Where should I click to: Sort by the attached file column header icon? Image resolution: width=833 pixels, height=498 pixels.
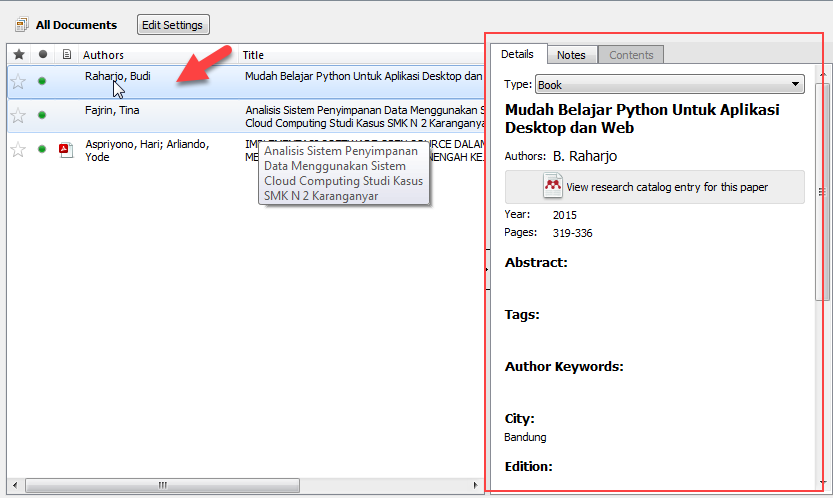pos(66,55)
